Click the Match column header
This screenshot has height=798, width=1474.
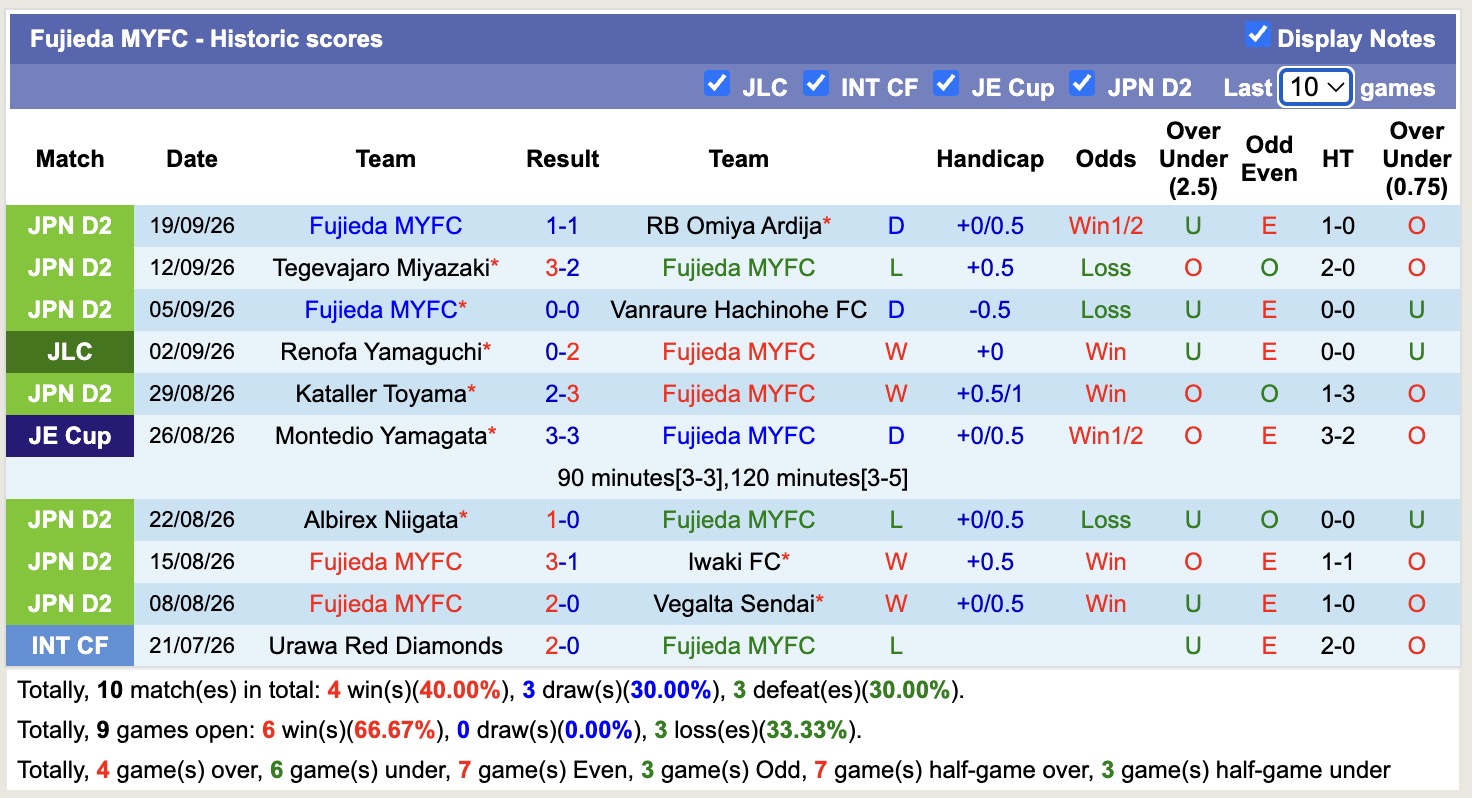[70, 159]
